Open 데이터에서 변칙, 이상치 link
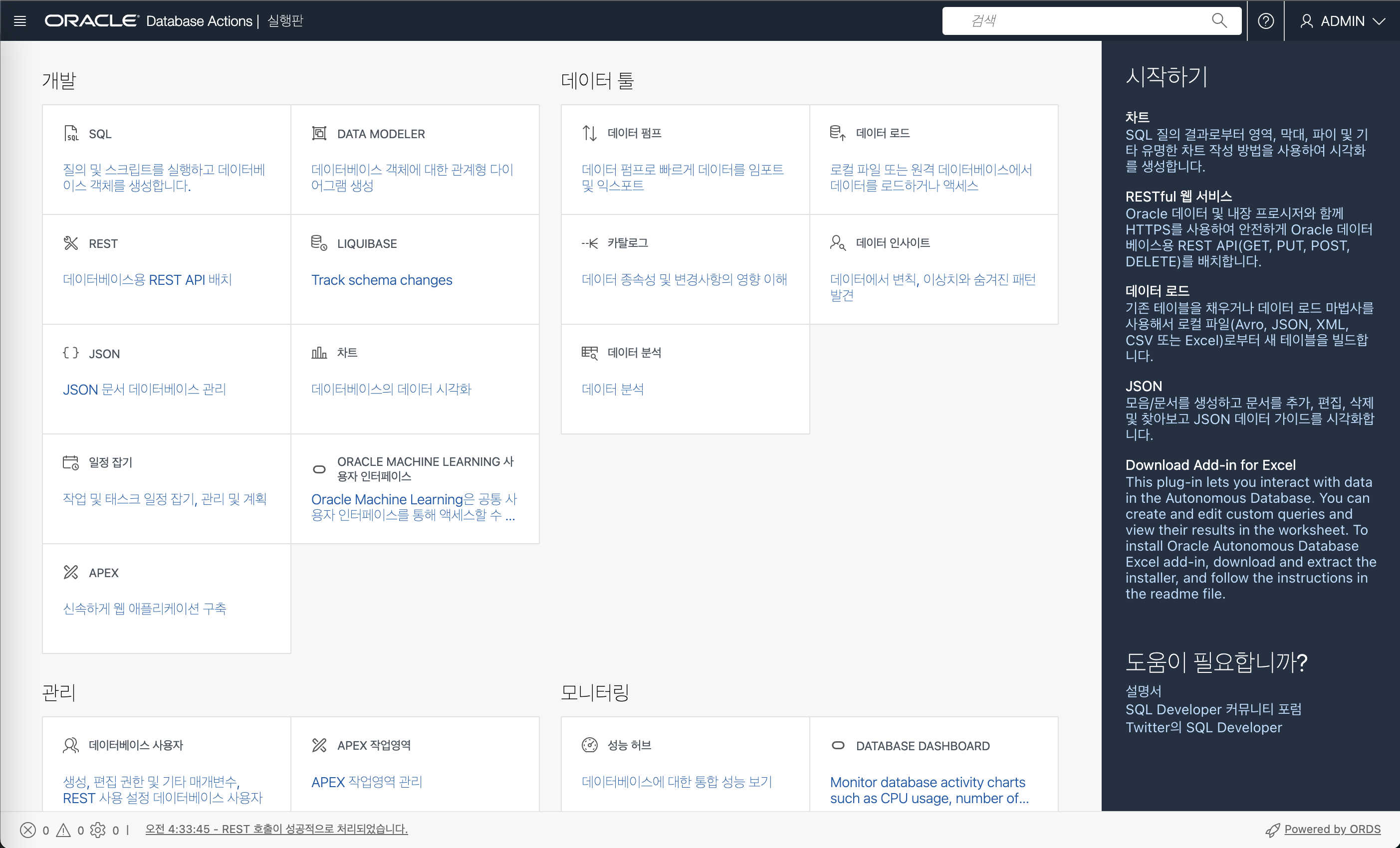The height and width of the screenshot is (848, 1400). click(933, 287)
